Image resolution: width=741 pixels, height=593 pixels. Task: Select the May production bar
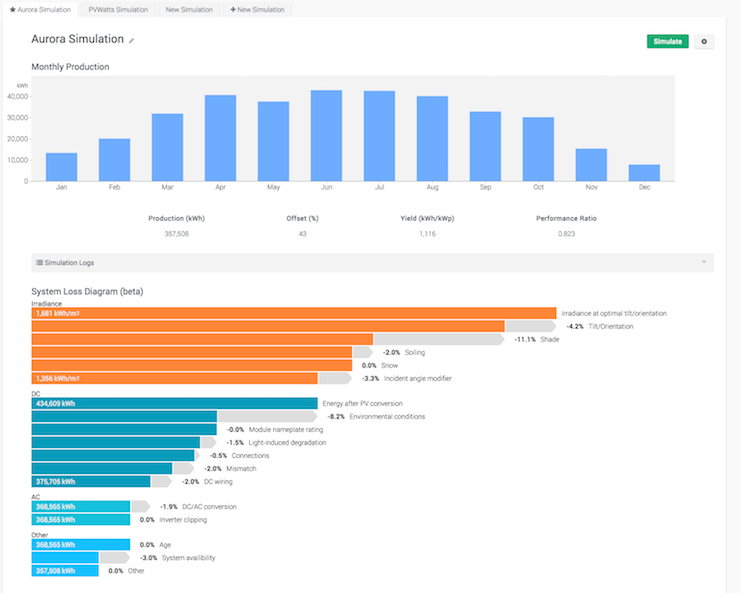click(x=273, y=141)
